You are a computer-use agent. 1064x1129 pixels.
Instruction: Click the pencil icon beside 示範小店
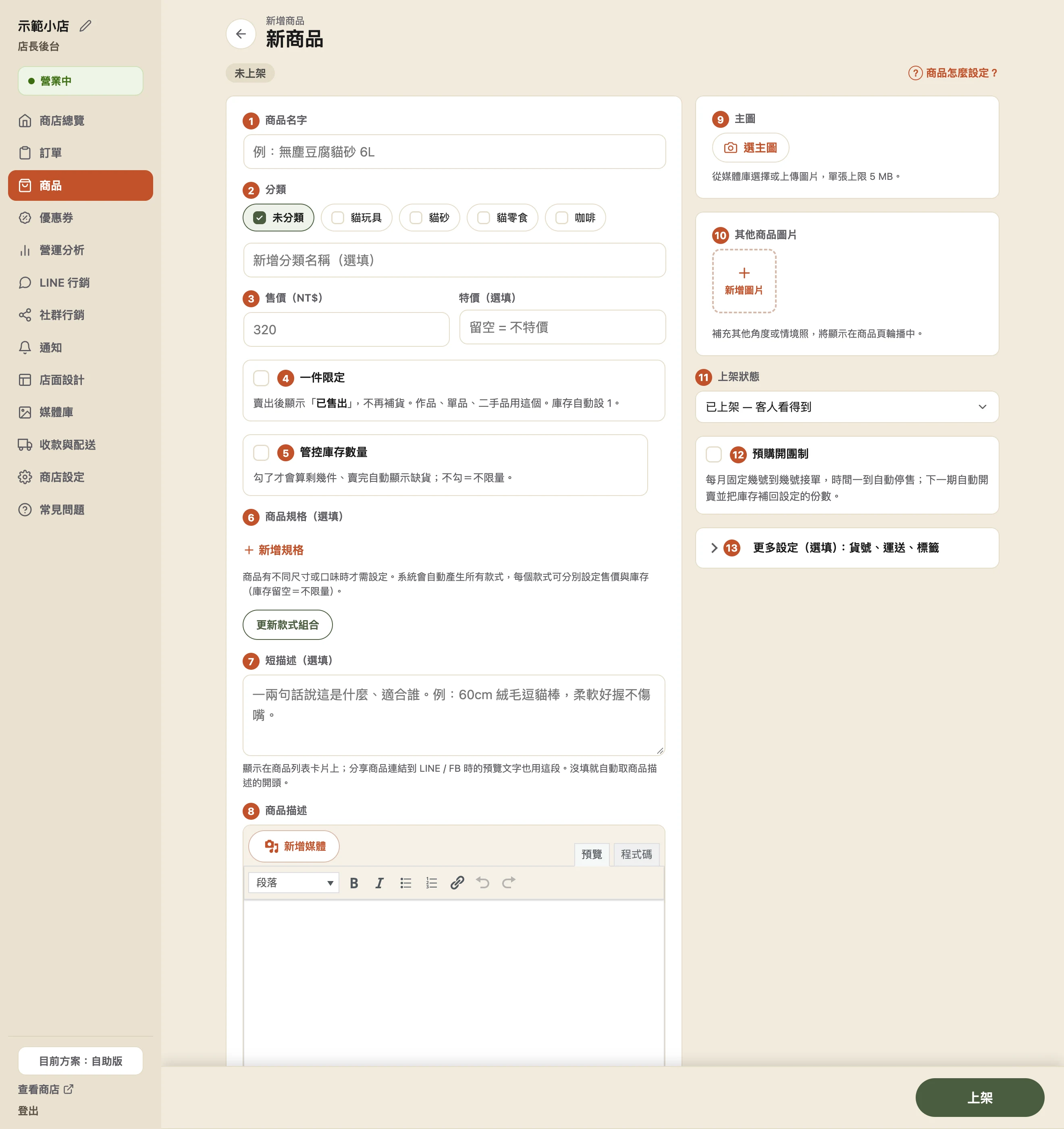85,26
